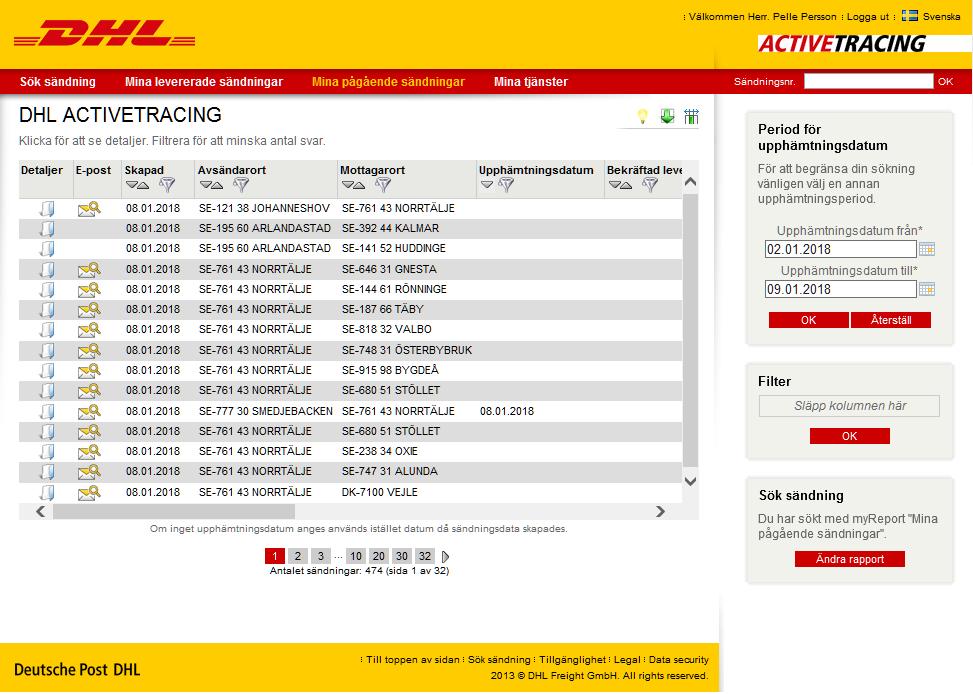Sort Mottagarort column descending
The width and height of the screenshot is (973, 694).
tap(348, 185)
